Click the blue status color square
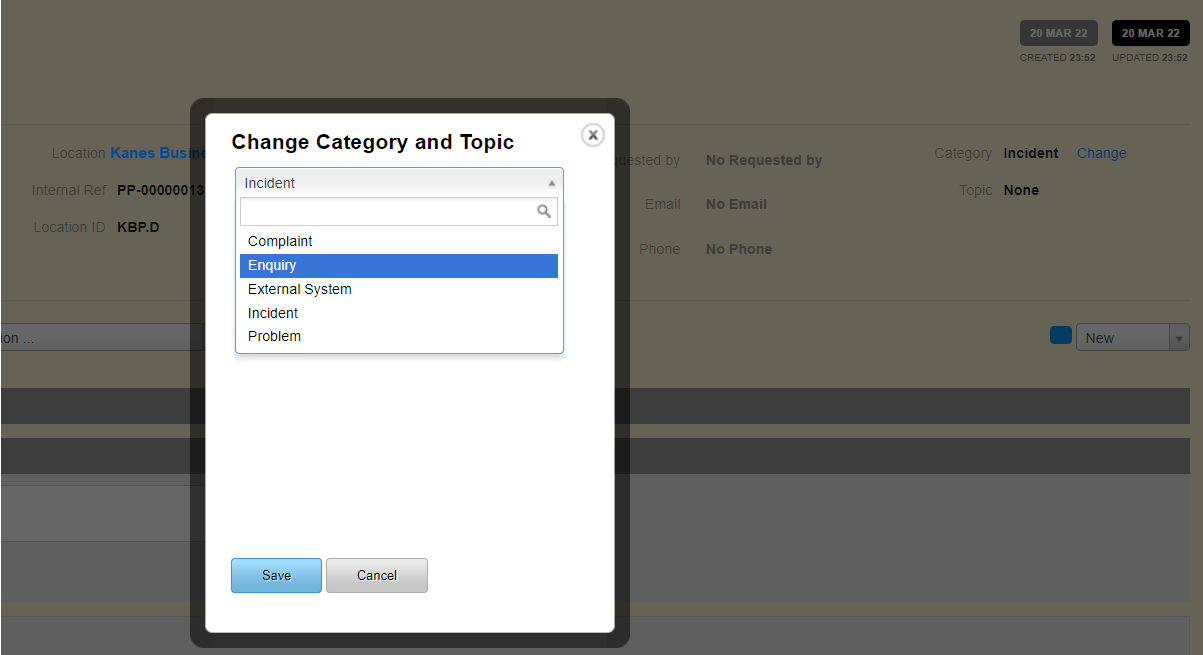Screen dimensions: 1203x655 click(1060, 336)
